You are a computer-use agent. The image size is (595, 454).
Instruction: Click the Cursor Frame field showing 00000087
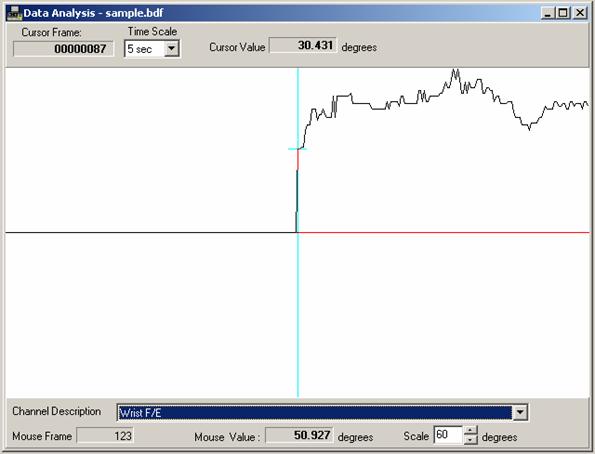click(x=63, y=49)
